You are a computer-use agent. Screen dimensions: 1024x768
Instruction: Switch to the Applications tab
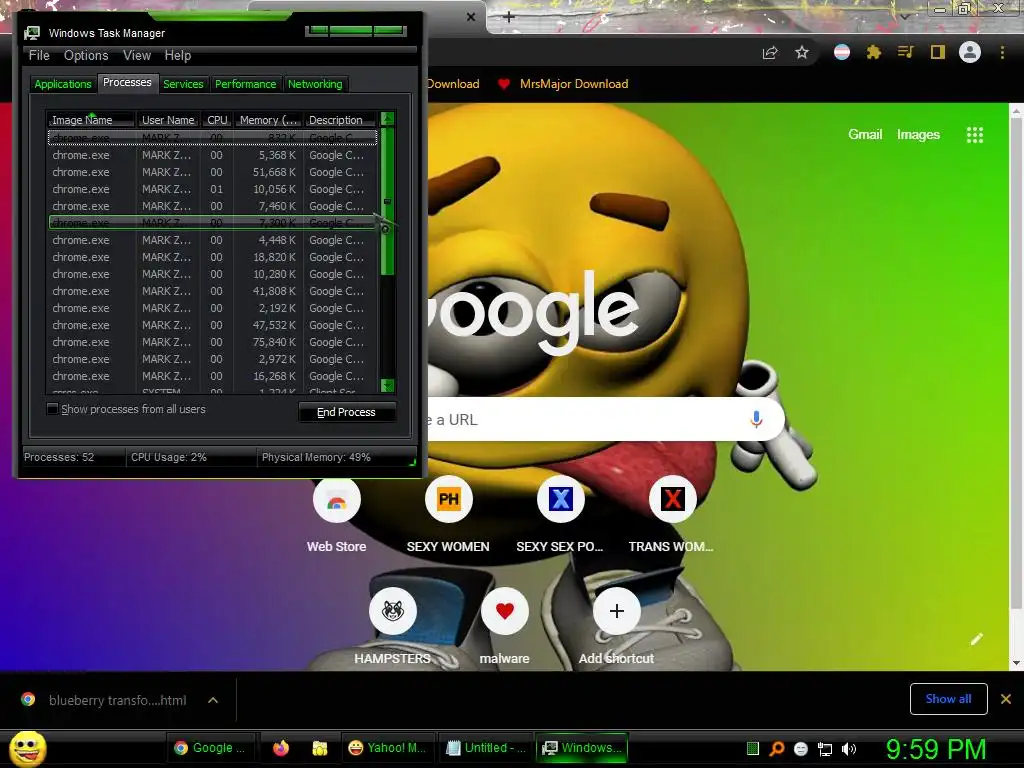(63, 84)
